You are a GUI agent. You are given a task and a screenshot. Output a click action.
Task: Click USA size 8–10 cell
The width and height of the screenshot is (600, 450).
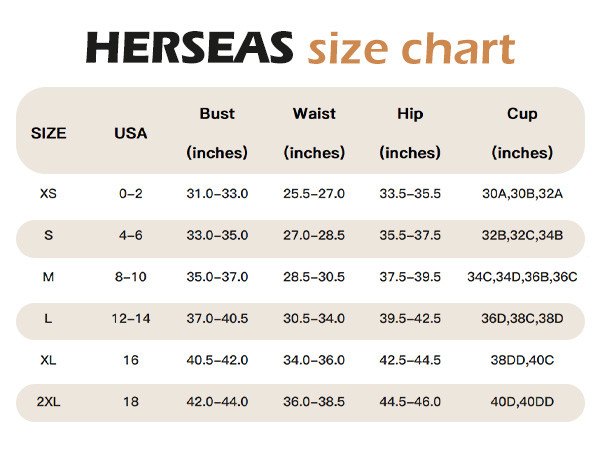pos(131,276)
